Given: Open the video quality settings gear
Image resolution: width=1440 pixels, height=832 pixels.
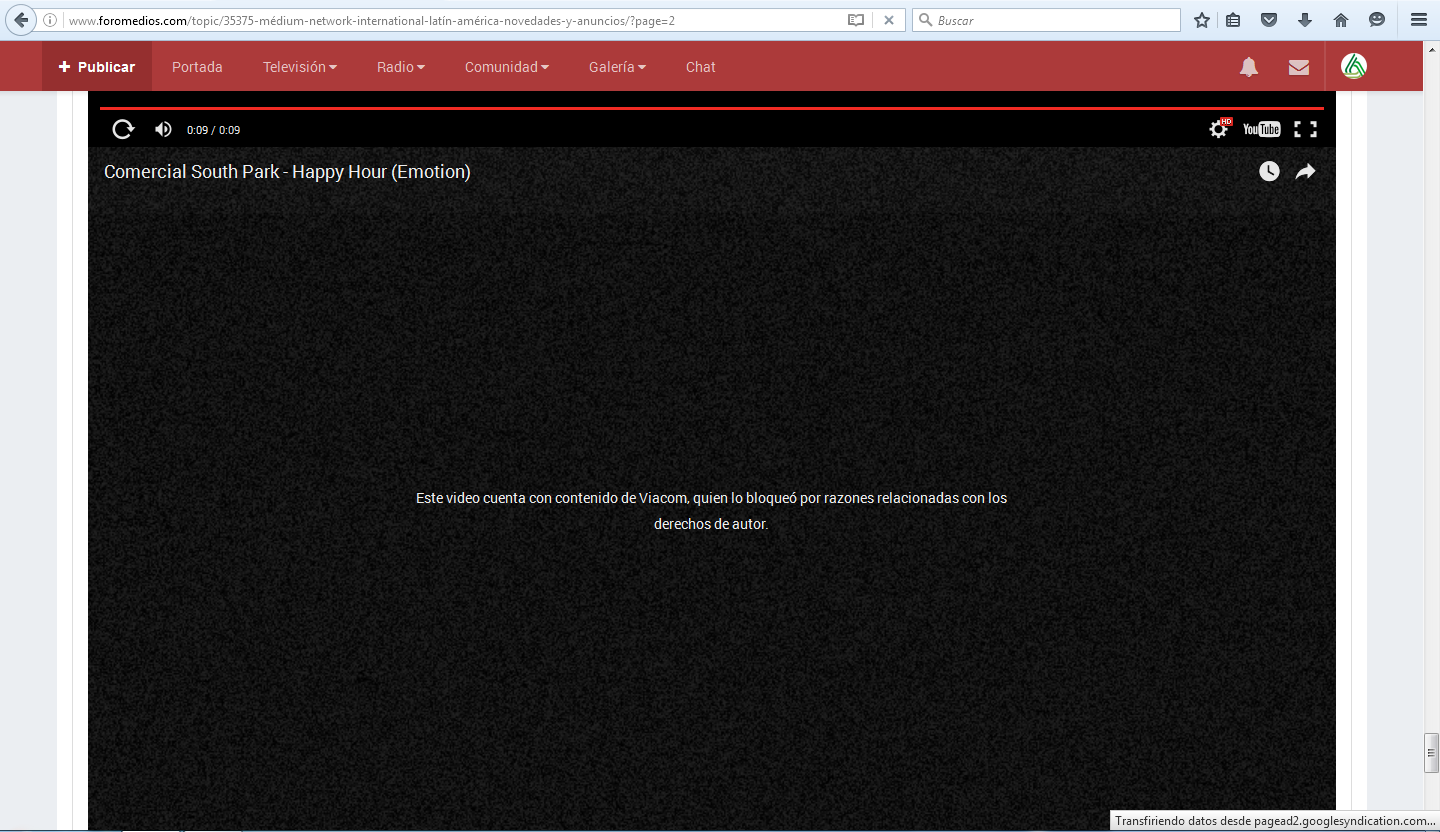Looking at the screenshot, I should (x=1218, y=129).
